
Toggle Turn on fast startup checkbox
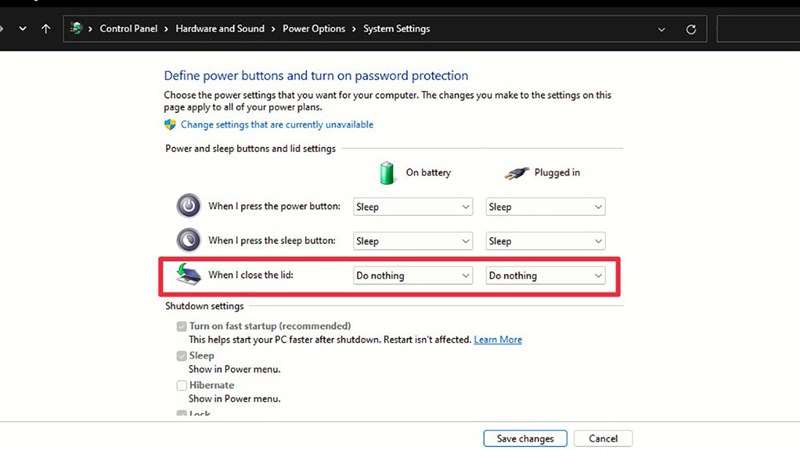click(182, 326)
